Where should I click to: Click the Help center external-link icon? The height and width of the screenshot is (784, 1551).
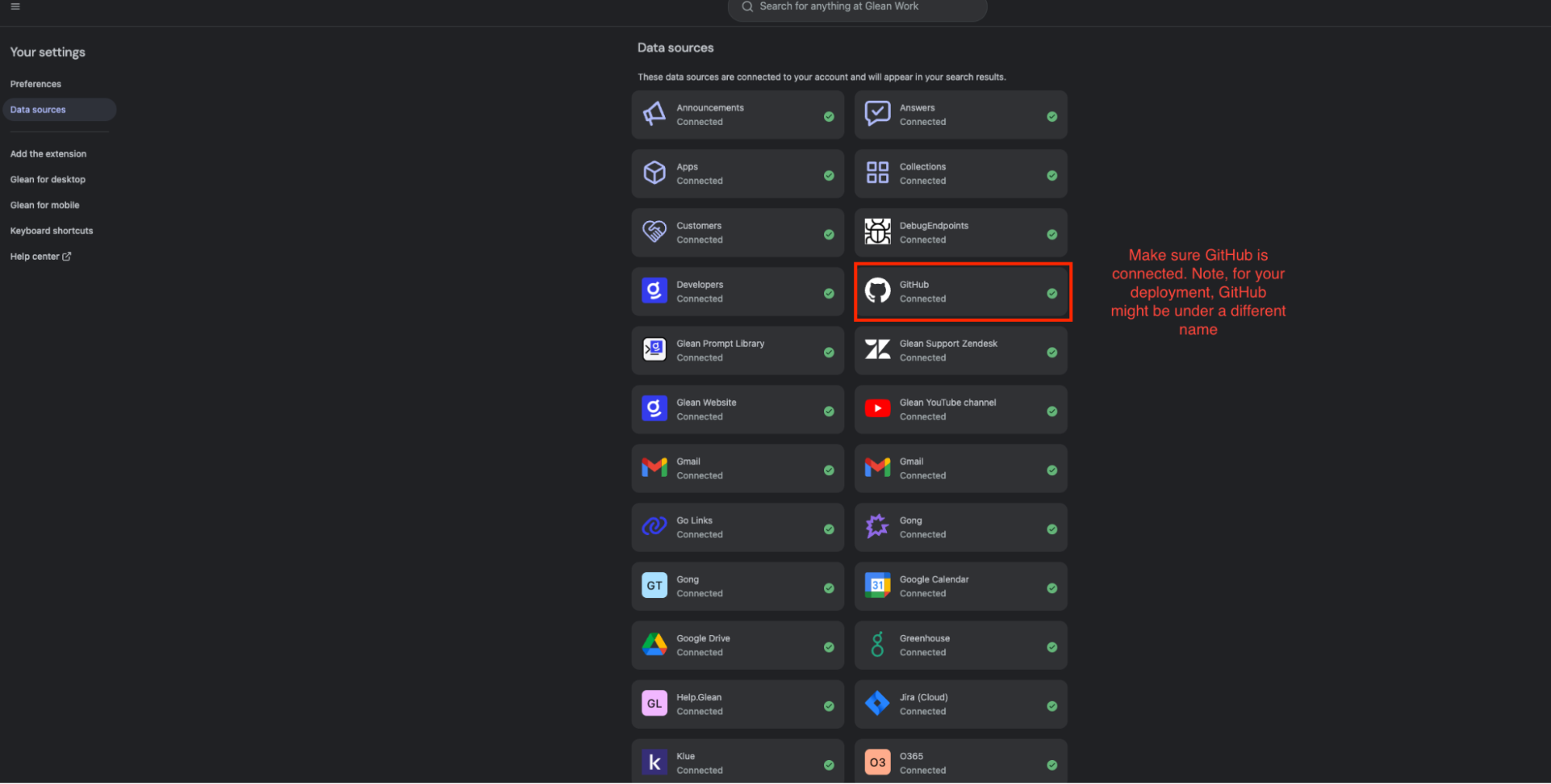(67, 256)
